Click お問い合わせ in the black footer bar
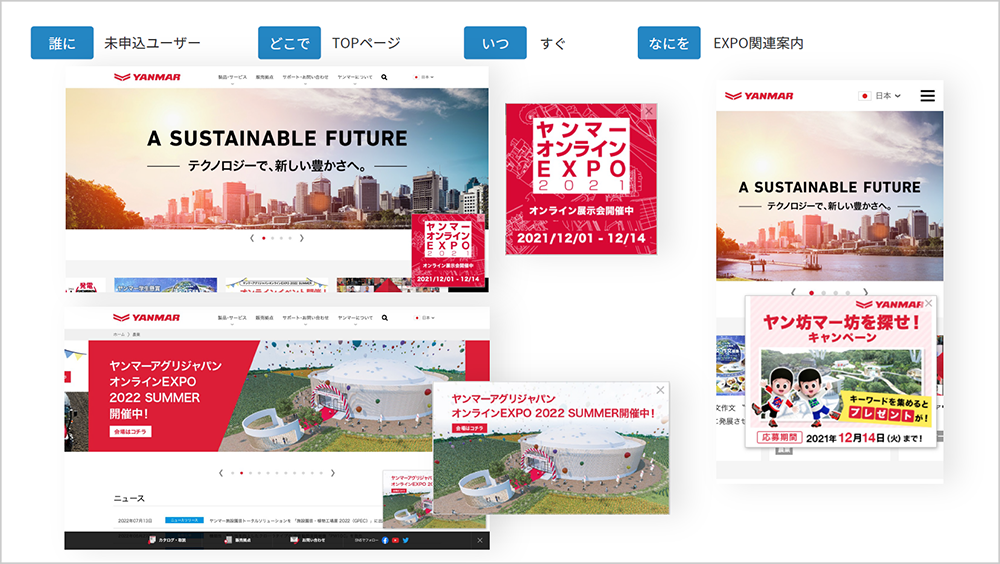 (x=309, y=540)
